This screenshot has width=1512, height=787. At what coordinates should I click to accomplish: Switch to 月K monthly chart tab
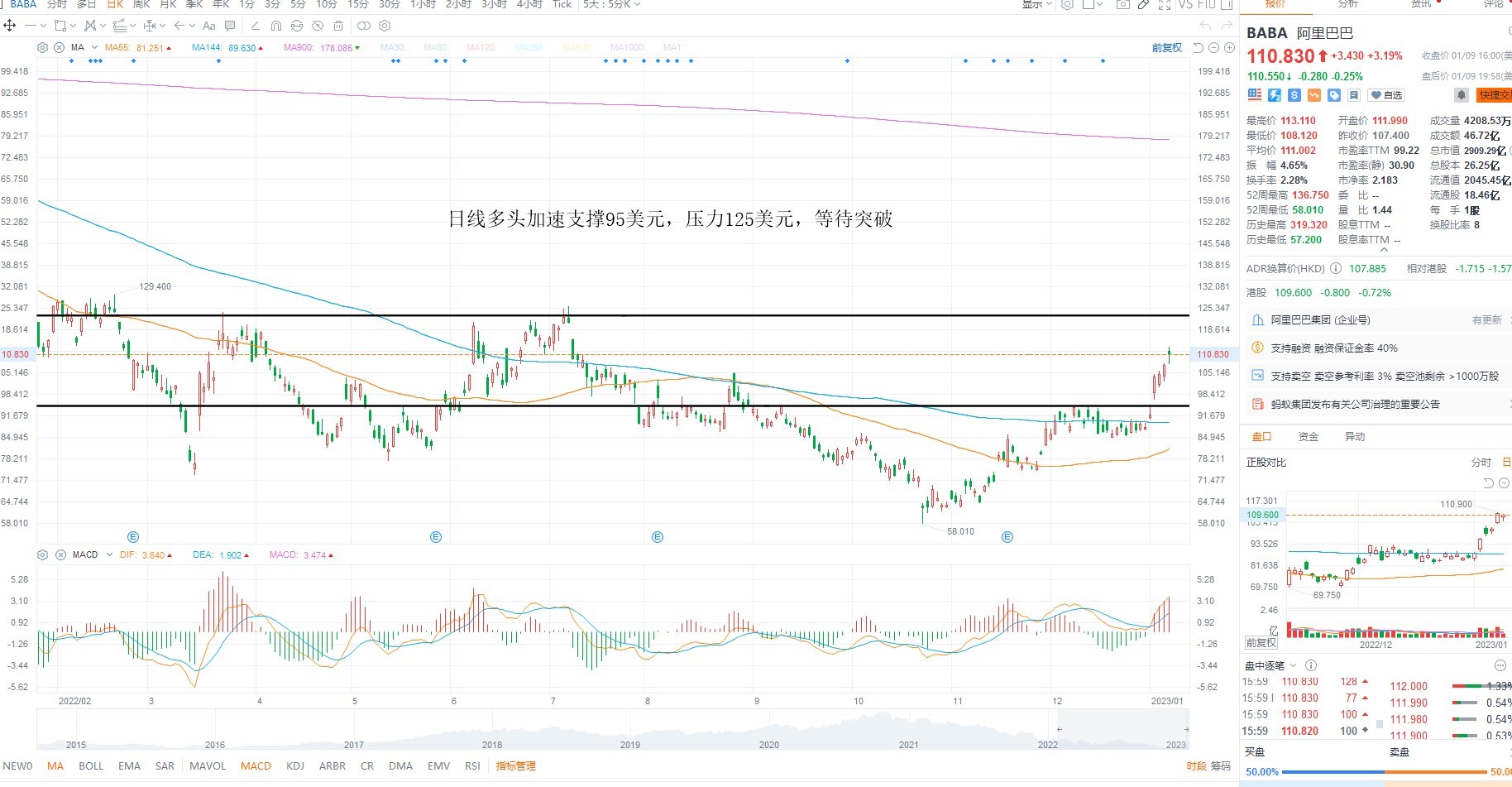coord(168,5)
